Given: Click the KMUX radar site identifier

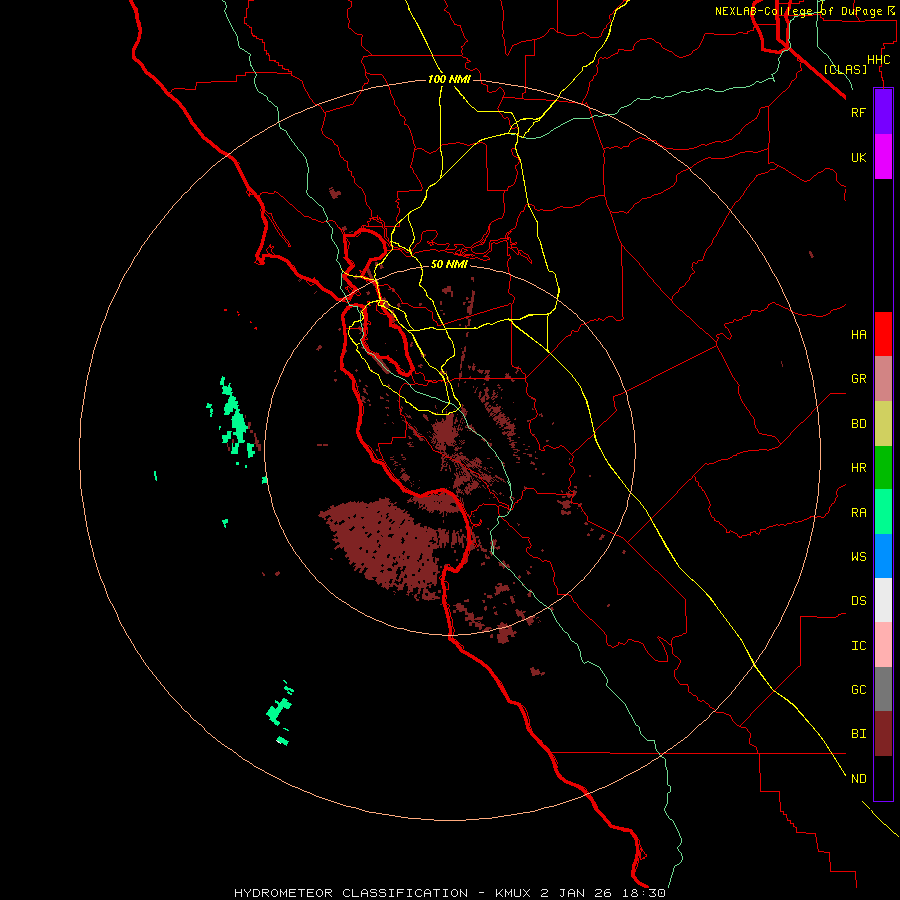Looking at the screenshot, I should click(515, 893).
